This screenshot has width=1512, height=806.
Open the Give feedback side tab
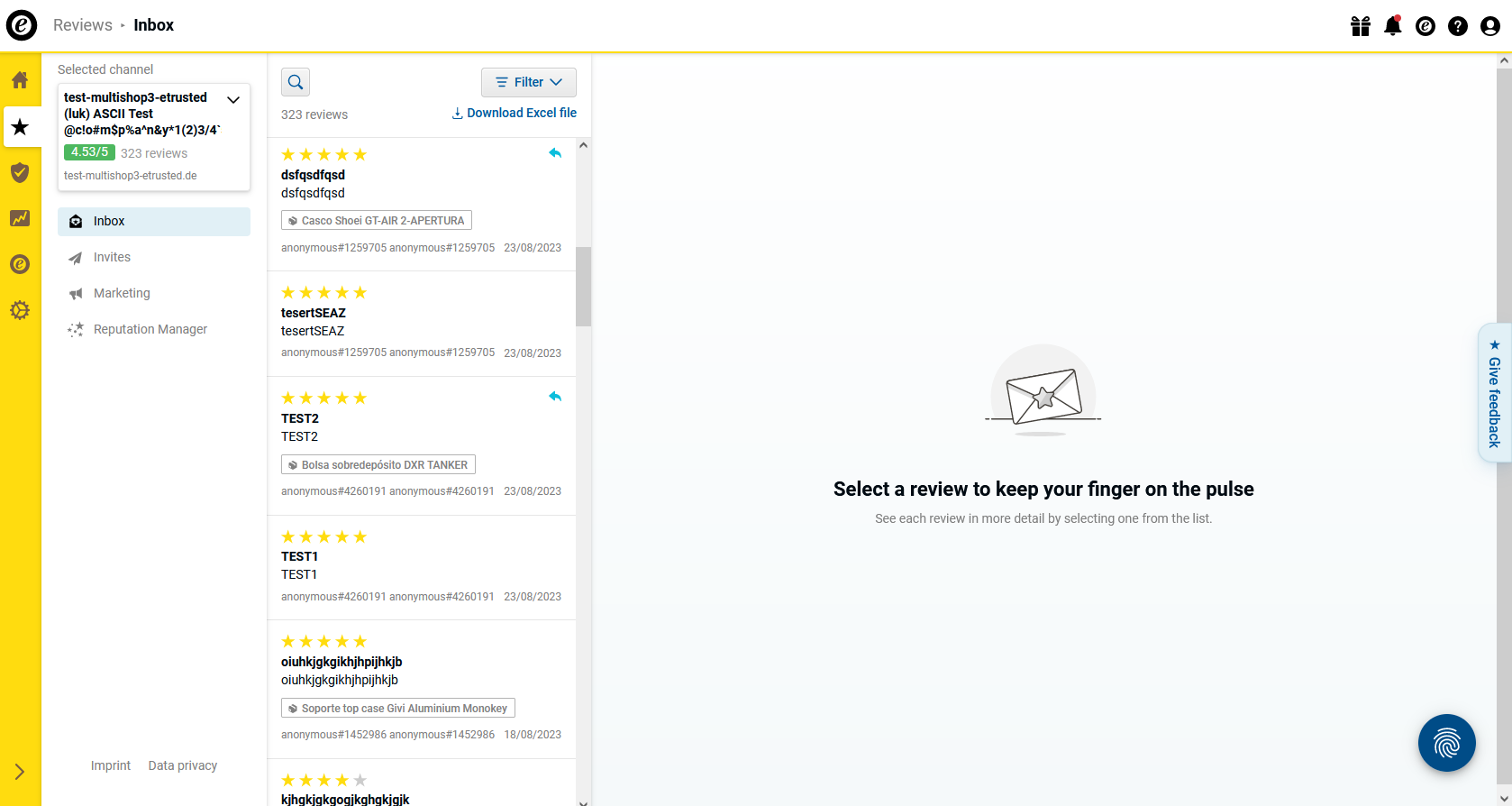click(x=1495, y=393)
